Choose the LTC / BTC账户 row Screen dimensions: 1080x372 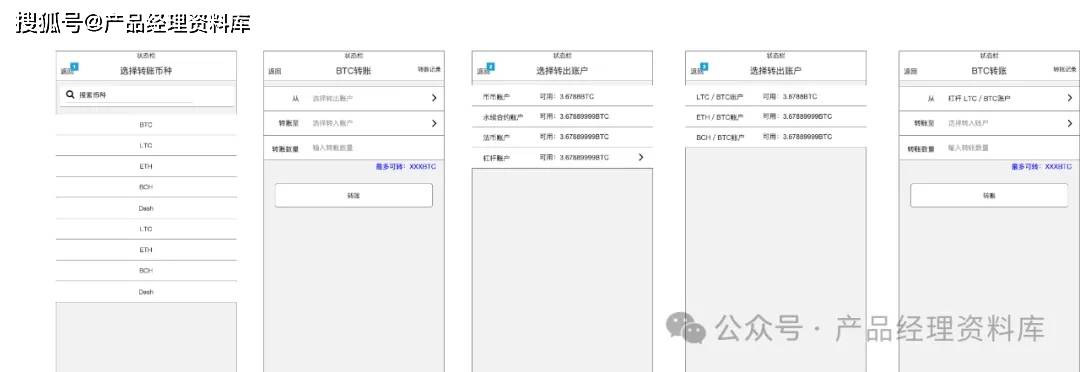point(776,97)
